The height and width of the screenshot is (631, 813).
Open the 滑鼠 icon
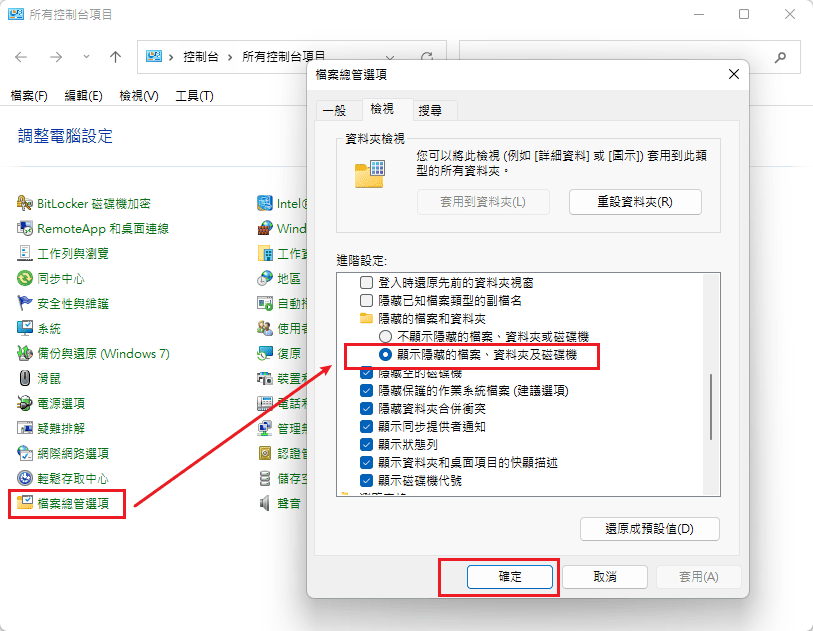click(26, 378)
